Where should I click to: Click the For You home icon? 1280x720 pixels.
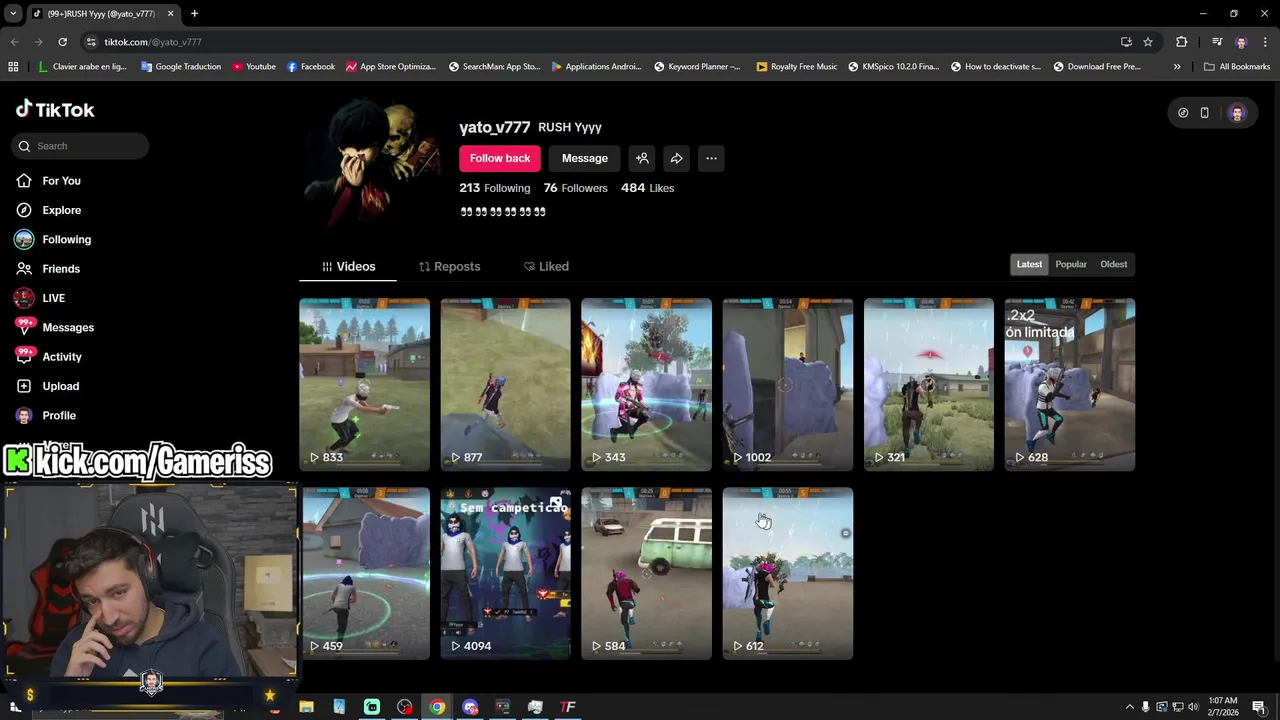click(x=24, y=181)
